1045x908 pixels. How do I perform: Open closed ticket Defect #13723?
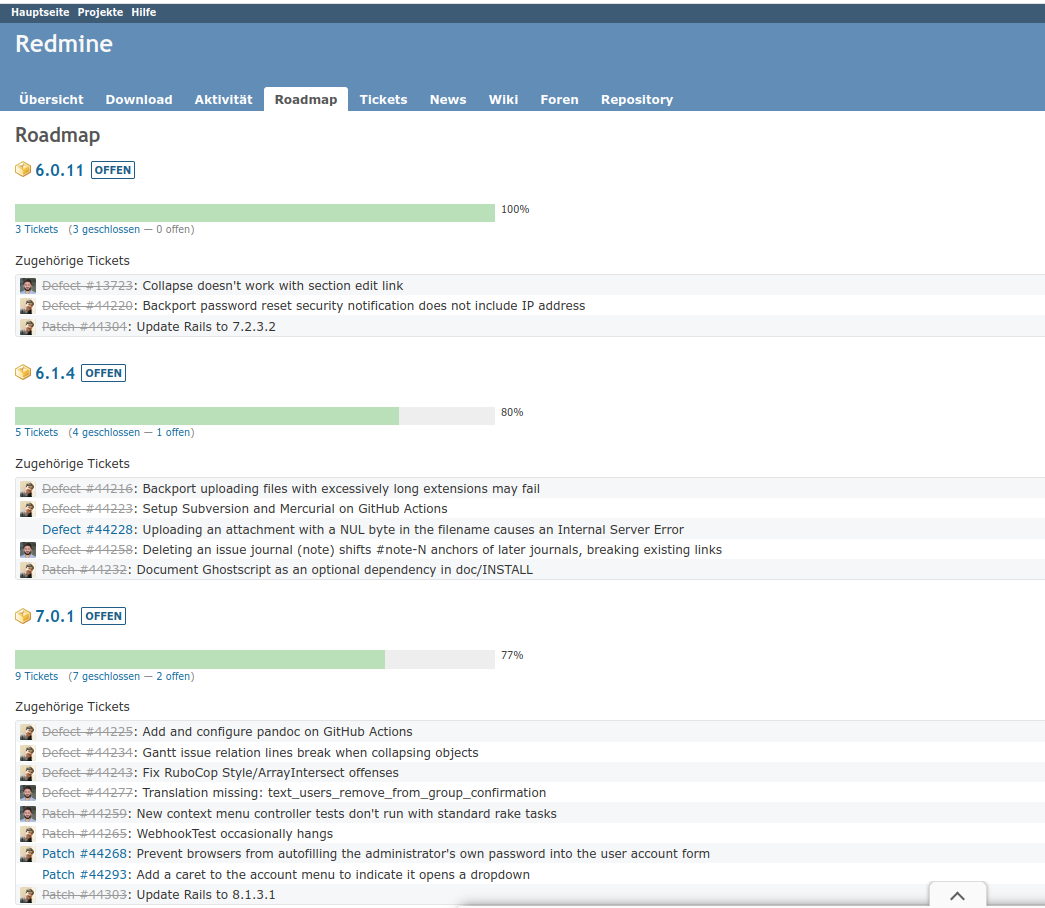click(88, 286)
